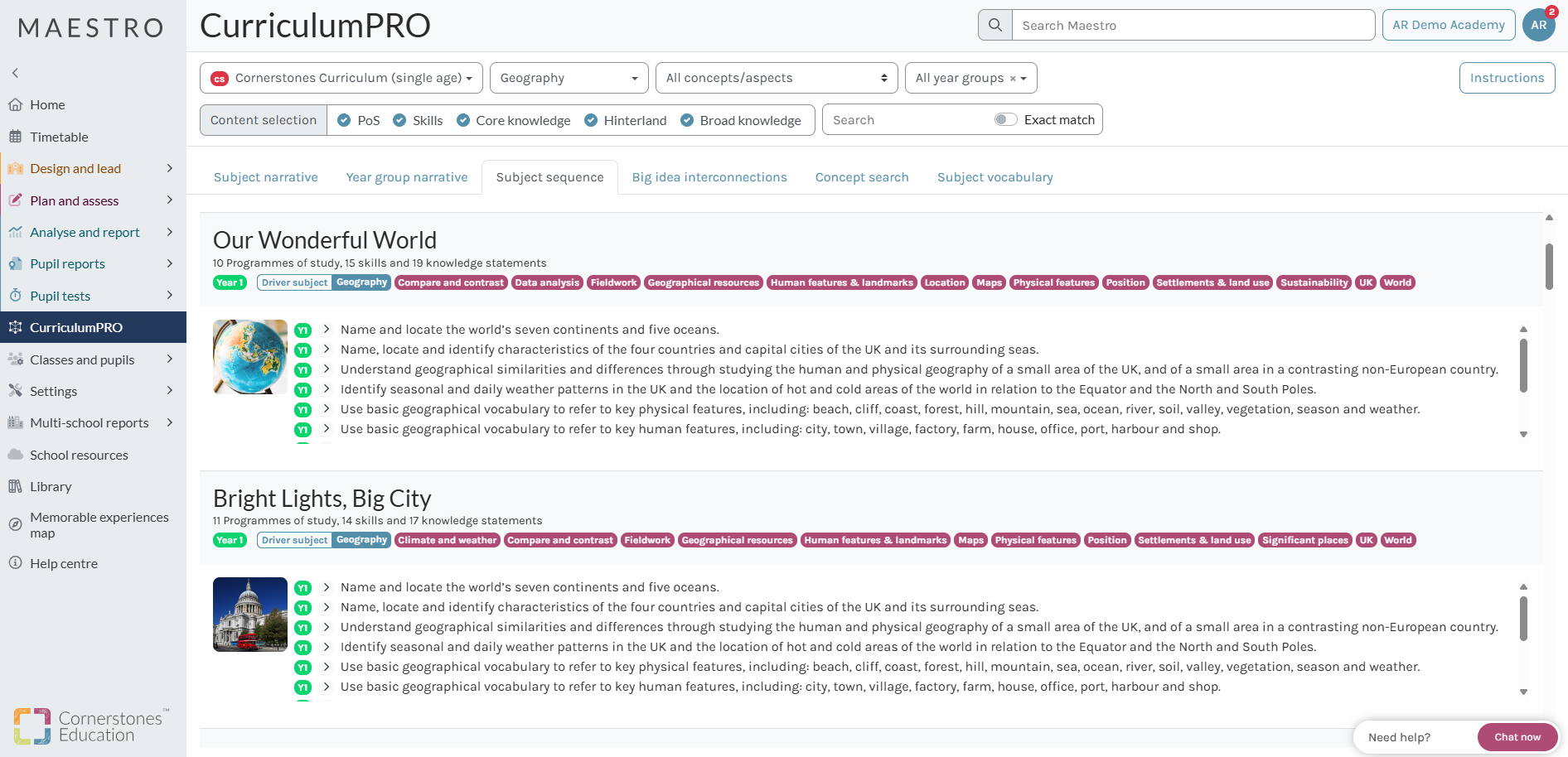Click the search magnifier icon
The width and height of the screenshot is (1568, 757).
coord(995,25)
